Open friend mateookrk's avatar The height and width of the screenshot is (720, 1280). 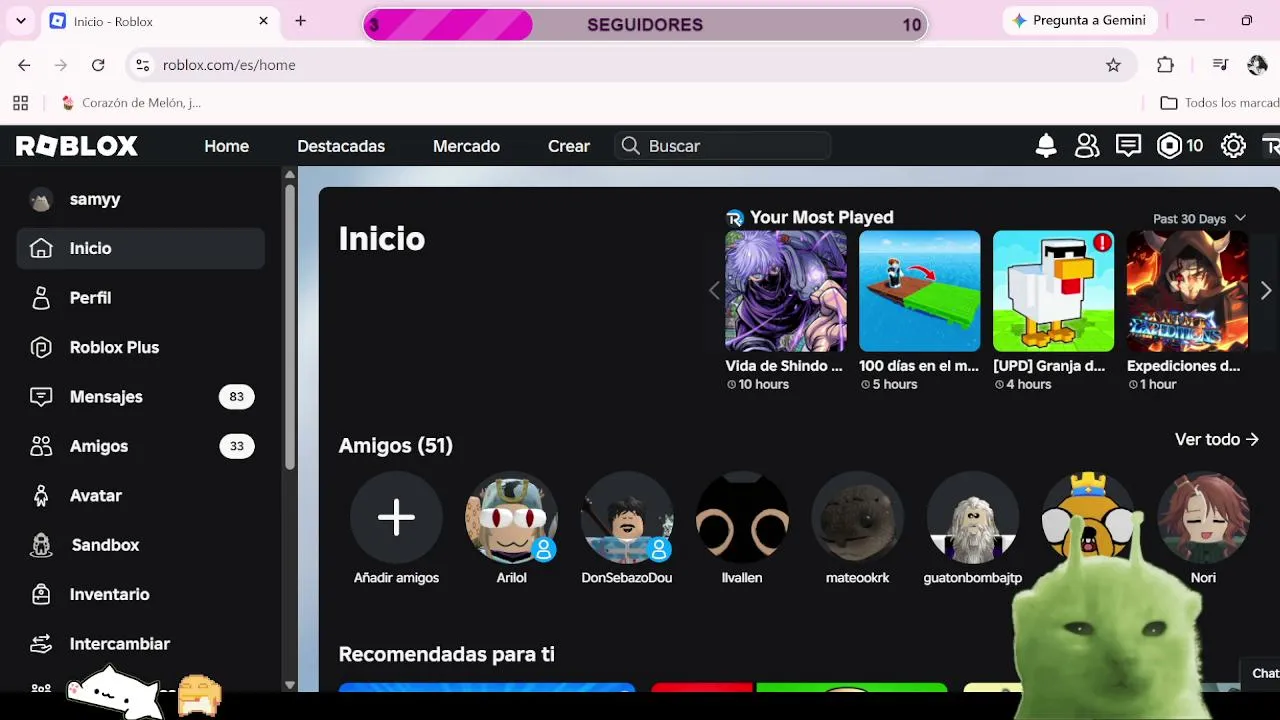tap(857, 517)
